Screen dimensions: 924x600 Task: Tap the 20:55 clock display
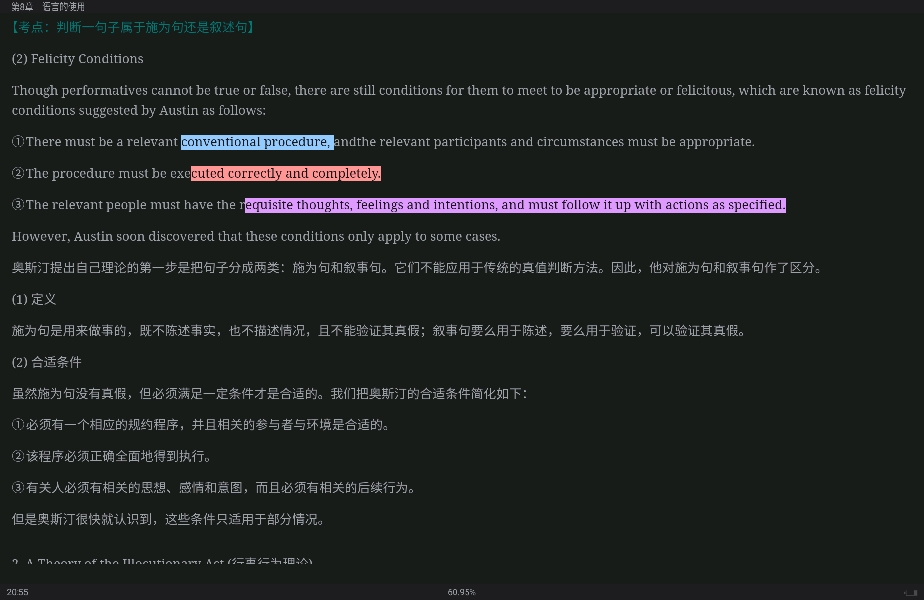17,592
